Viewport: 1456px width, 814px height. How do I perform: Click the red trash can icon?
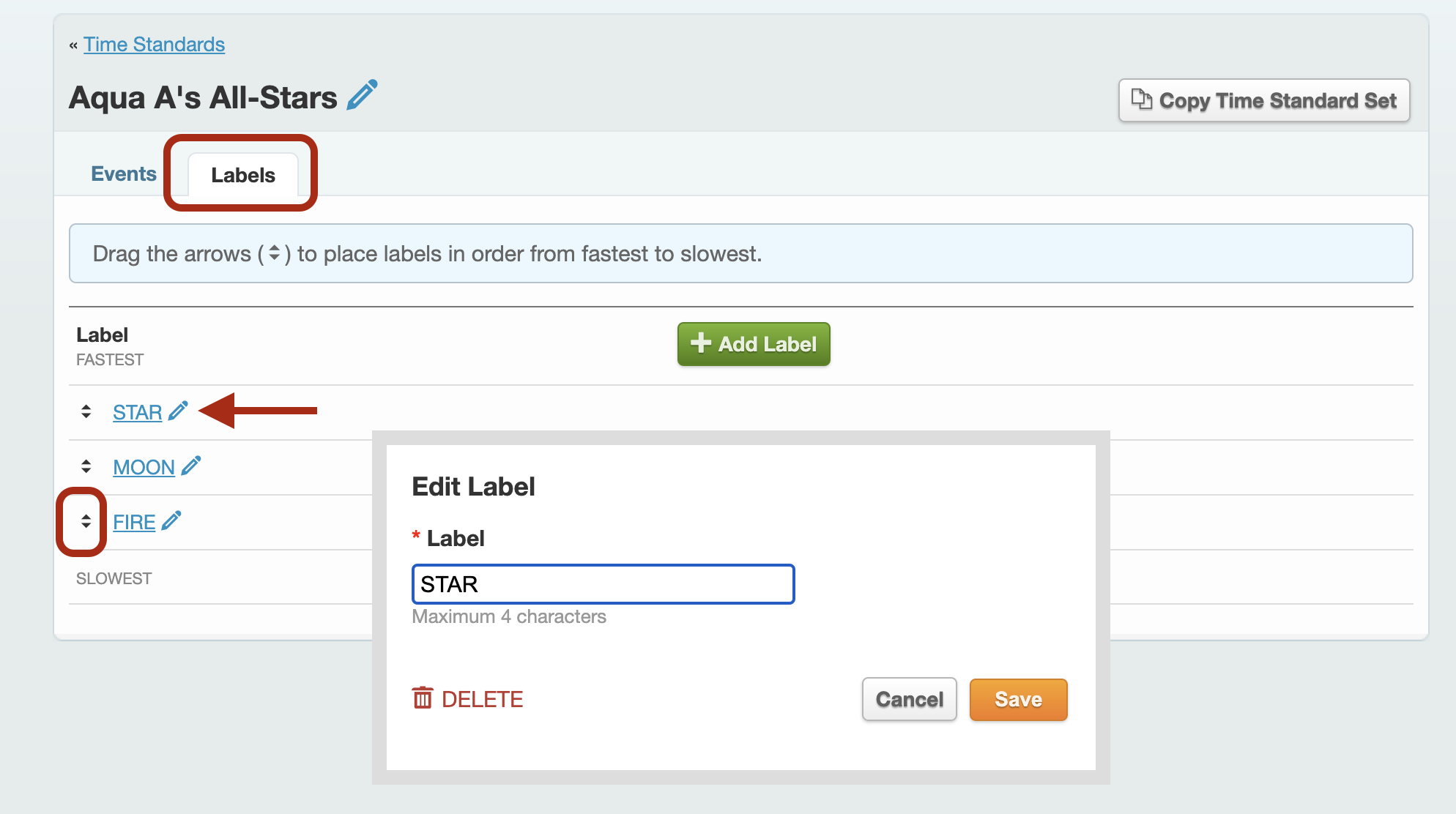(x=423, y=698)
